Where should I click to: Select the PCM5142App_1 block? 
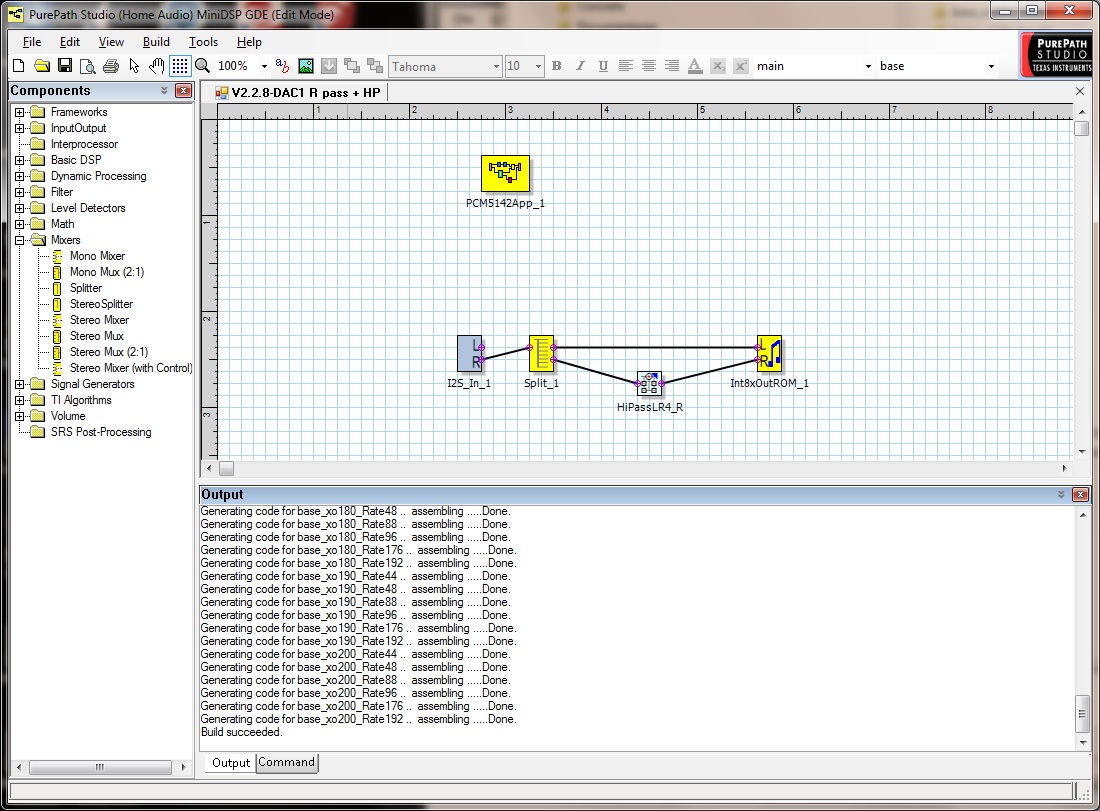505,174
